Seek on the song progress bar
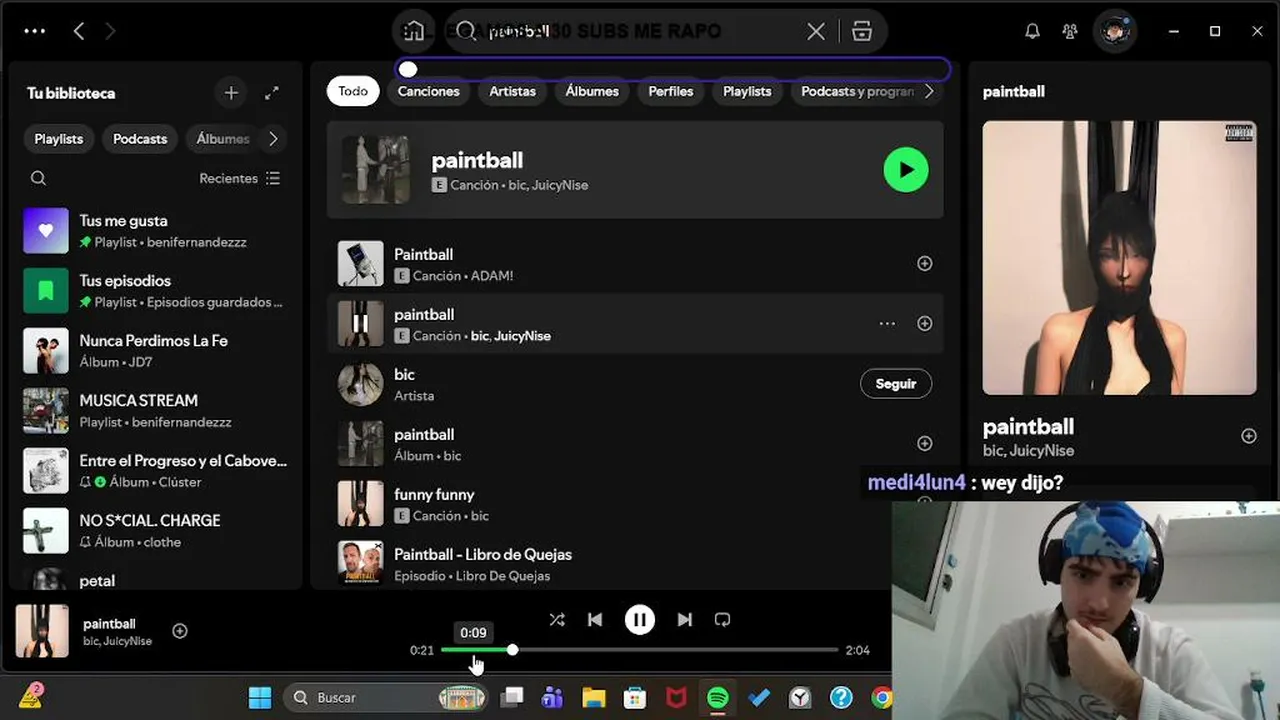Screen dimensions: 1280x720 640,650
